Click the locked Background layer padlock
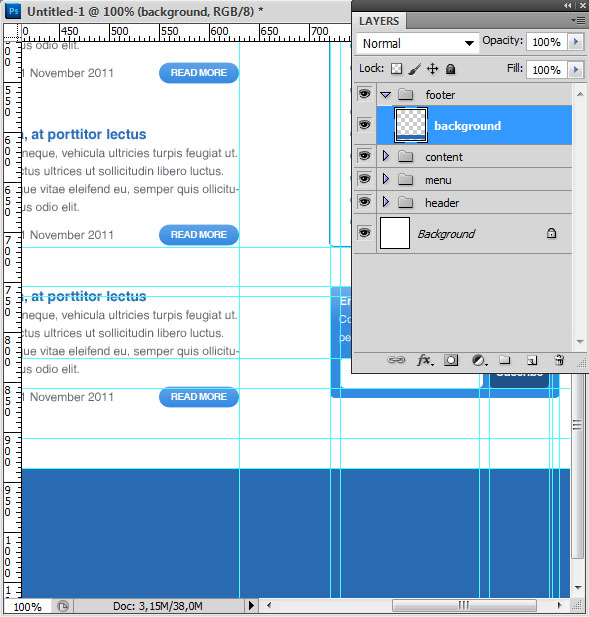This screenshot has height=617, width=589. coord(551,233)
